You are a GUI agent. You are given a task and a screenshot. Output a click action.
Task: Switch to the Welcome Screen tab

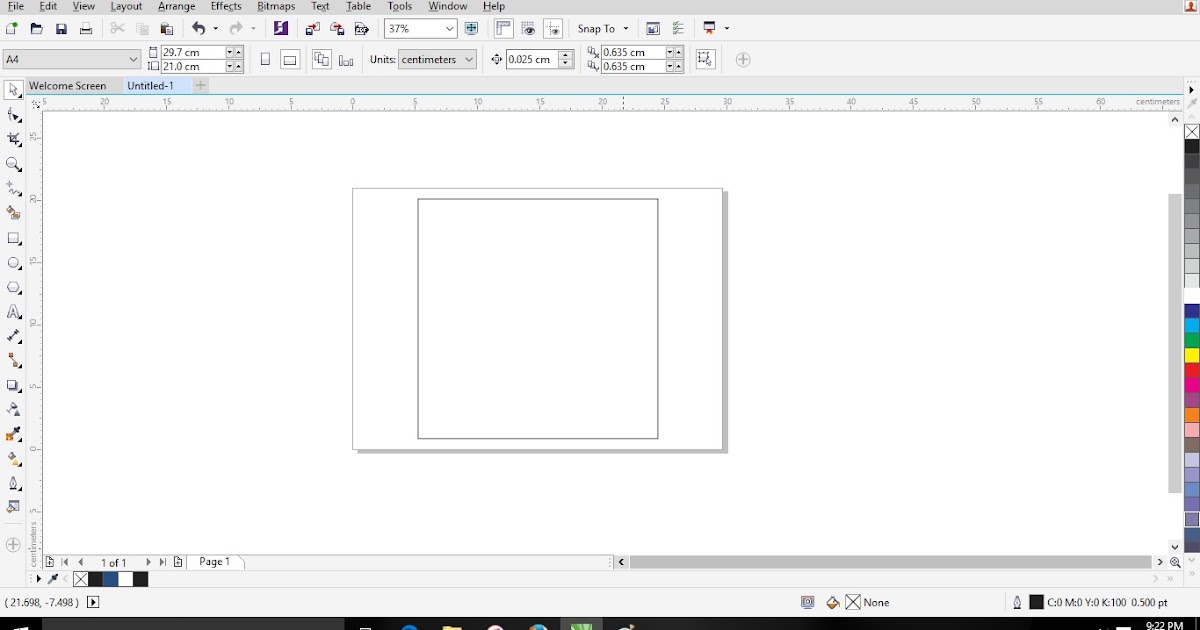pyautogui.click(x=68, y=86)
